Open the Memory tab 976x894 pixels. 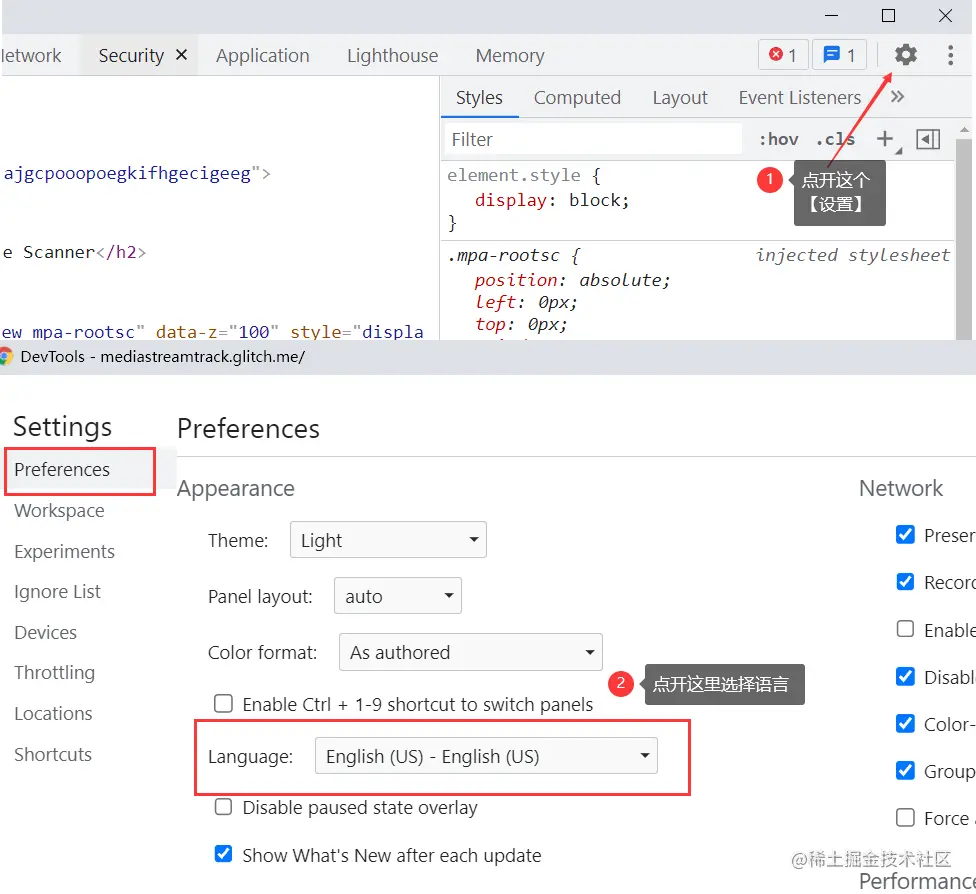point(510,55)
